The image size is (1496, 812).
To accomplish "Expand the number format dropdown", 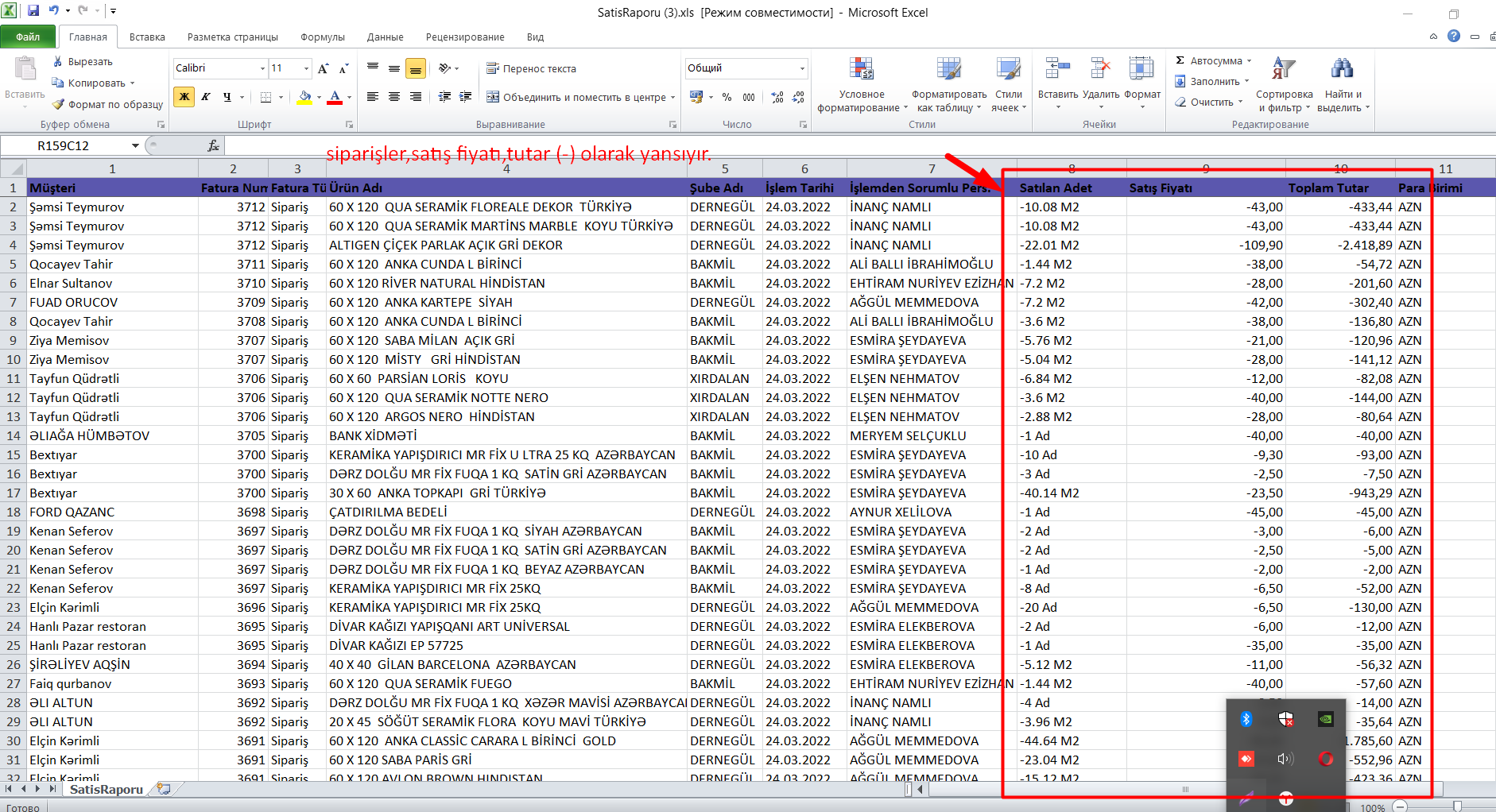I will tap(801, 68).
